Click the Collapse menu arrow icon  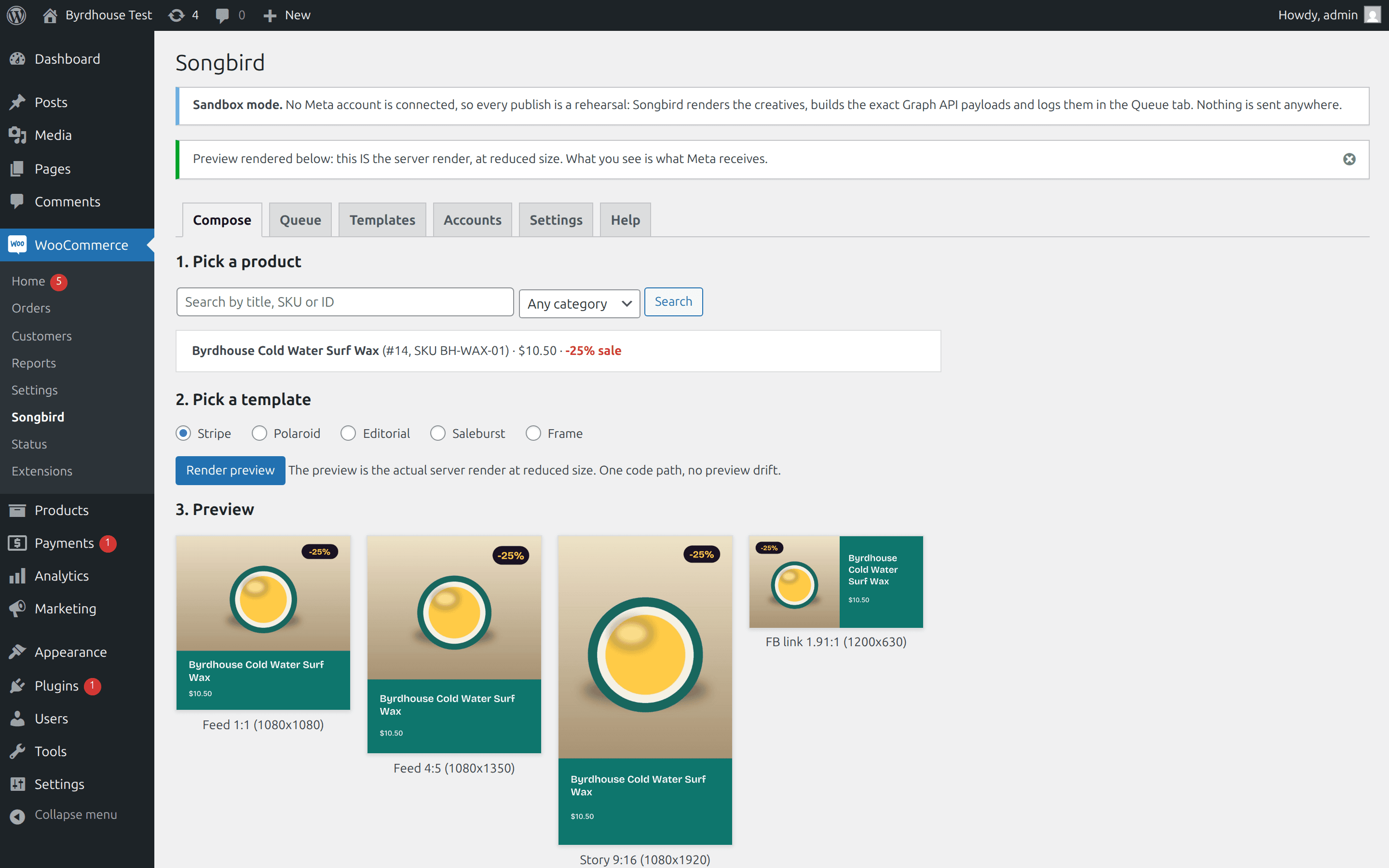17,816
